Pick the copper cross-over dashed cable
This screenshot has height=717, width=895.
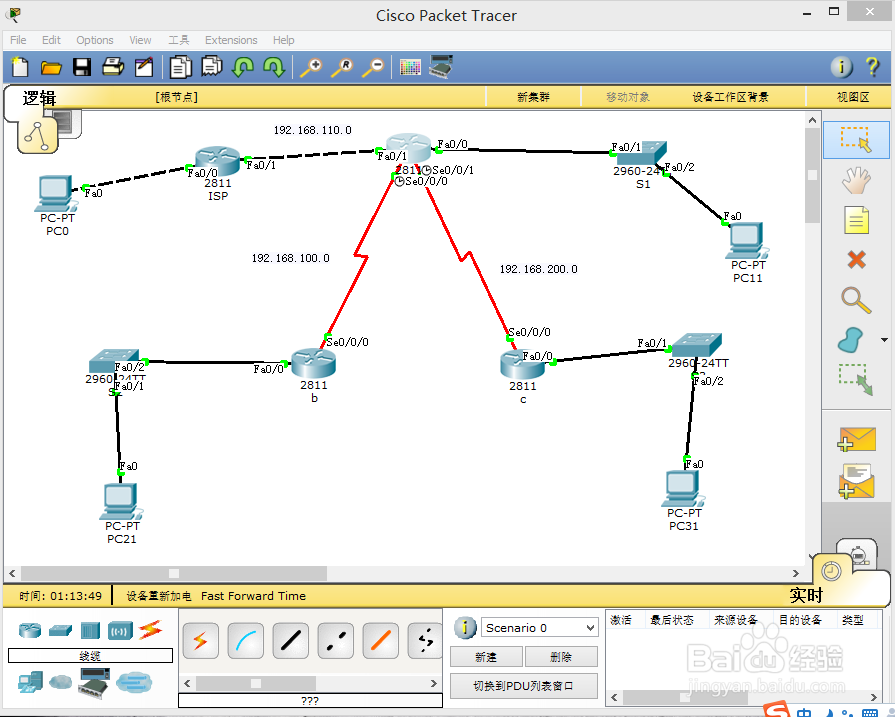coord(336,641)
